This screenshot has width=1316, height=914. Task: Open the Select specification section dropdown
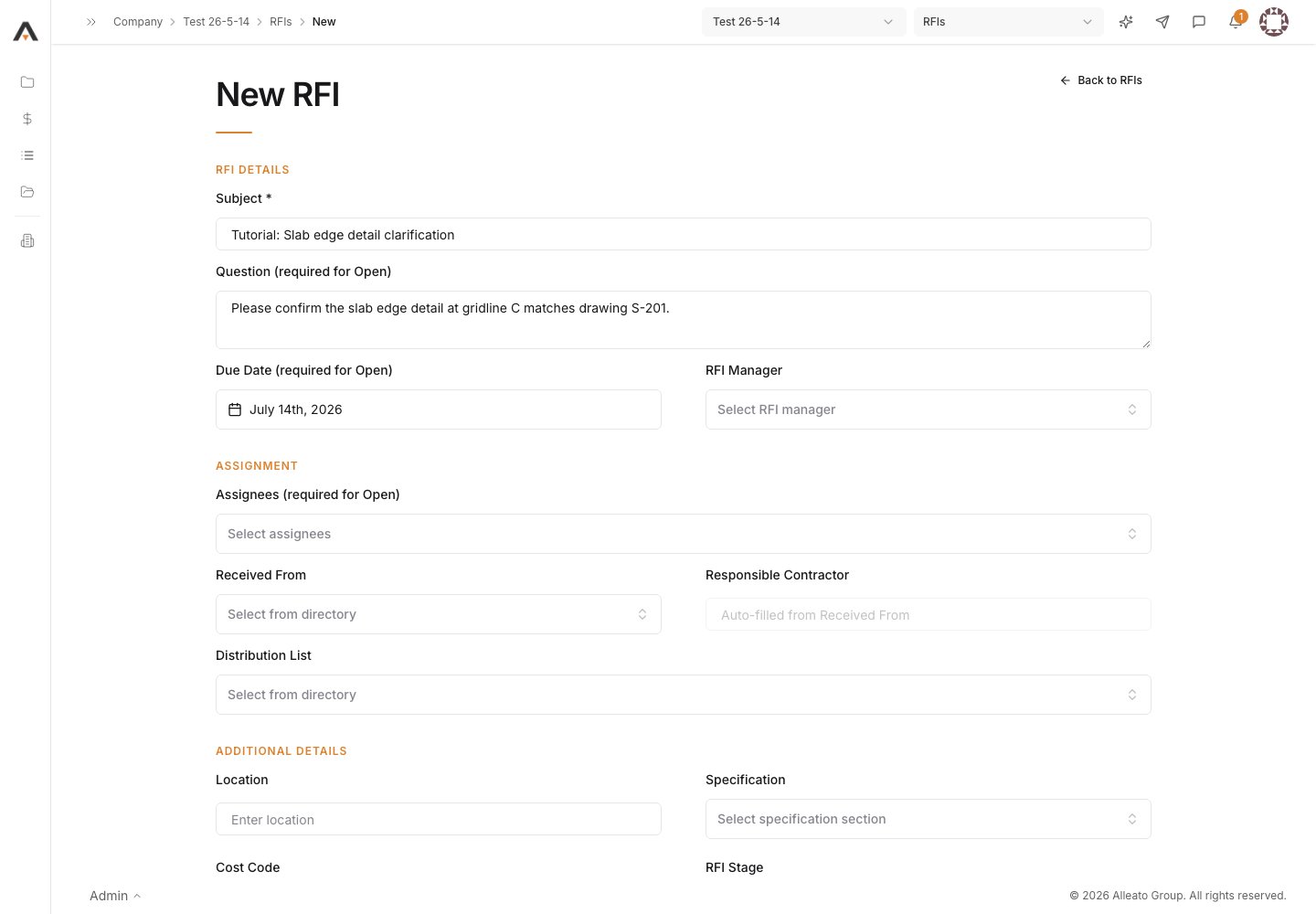[928, 819]
